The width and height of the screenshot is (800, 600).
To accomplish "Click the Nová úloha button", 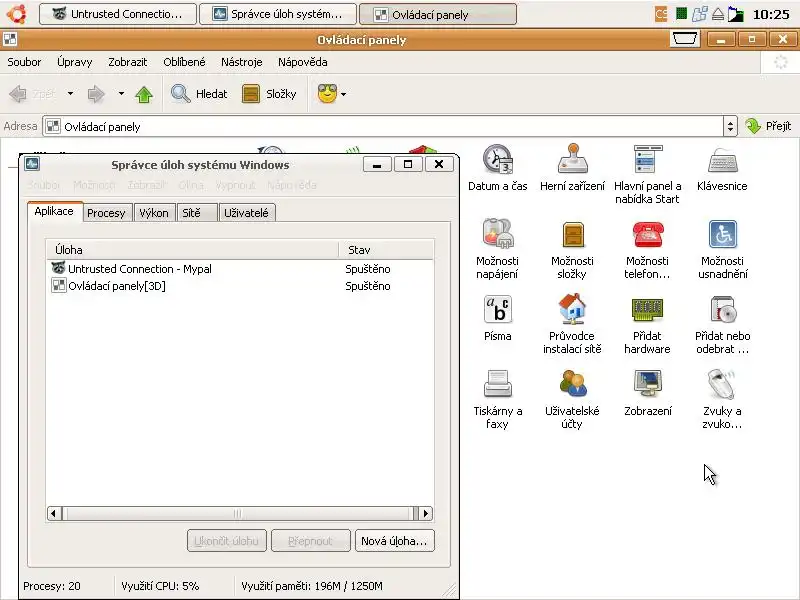I will tap(394, 541).
